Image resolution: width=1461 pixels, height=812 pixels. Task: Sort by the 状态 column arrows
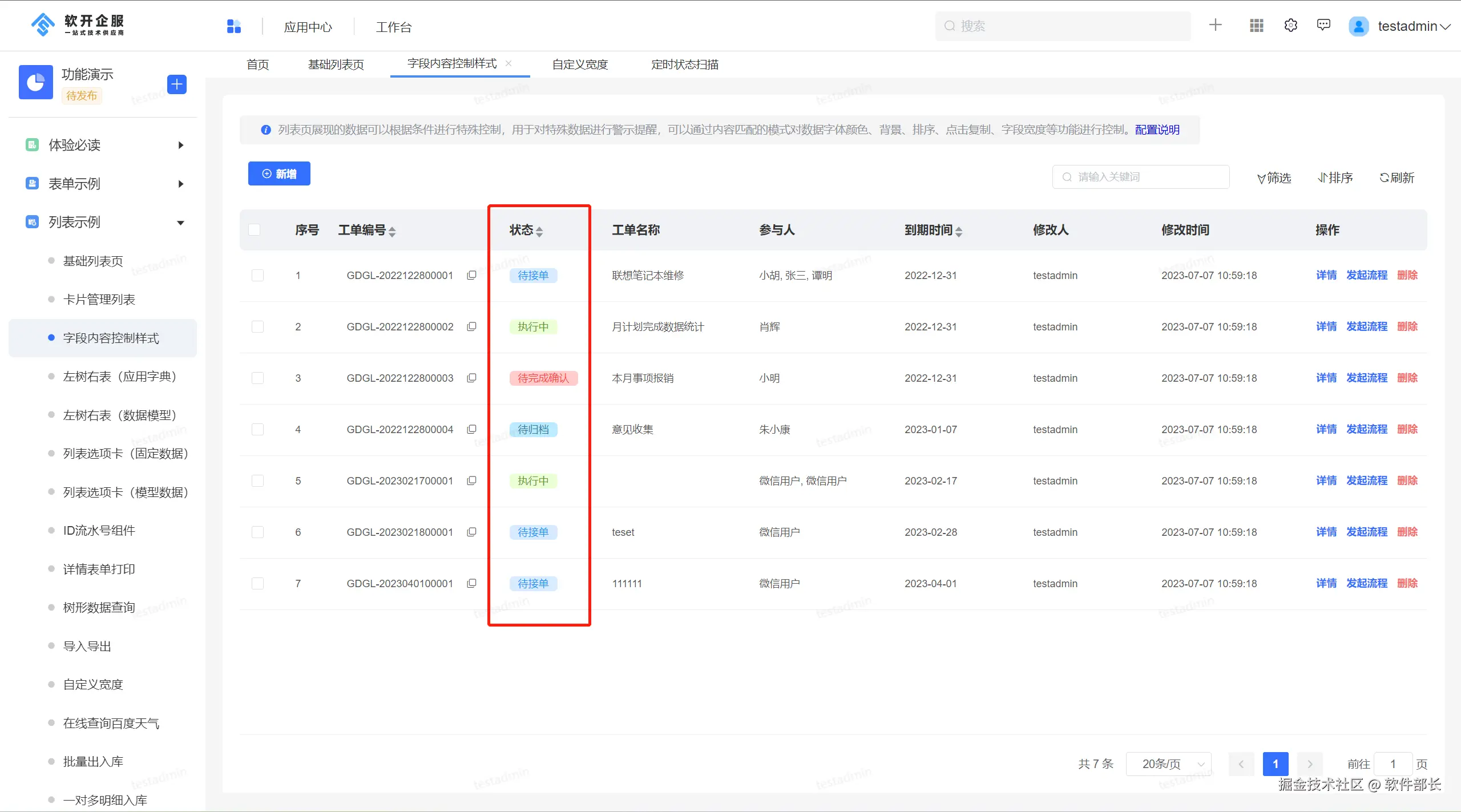pyautogui.click(x=539, y=231)
